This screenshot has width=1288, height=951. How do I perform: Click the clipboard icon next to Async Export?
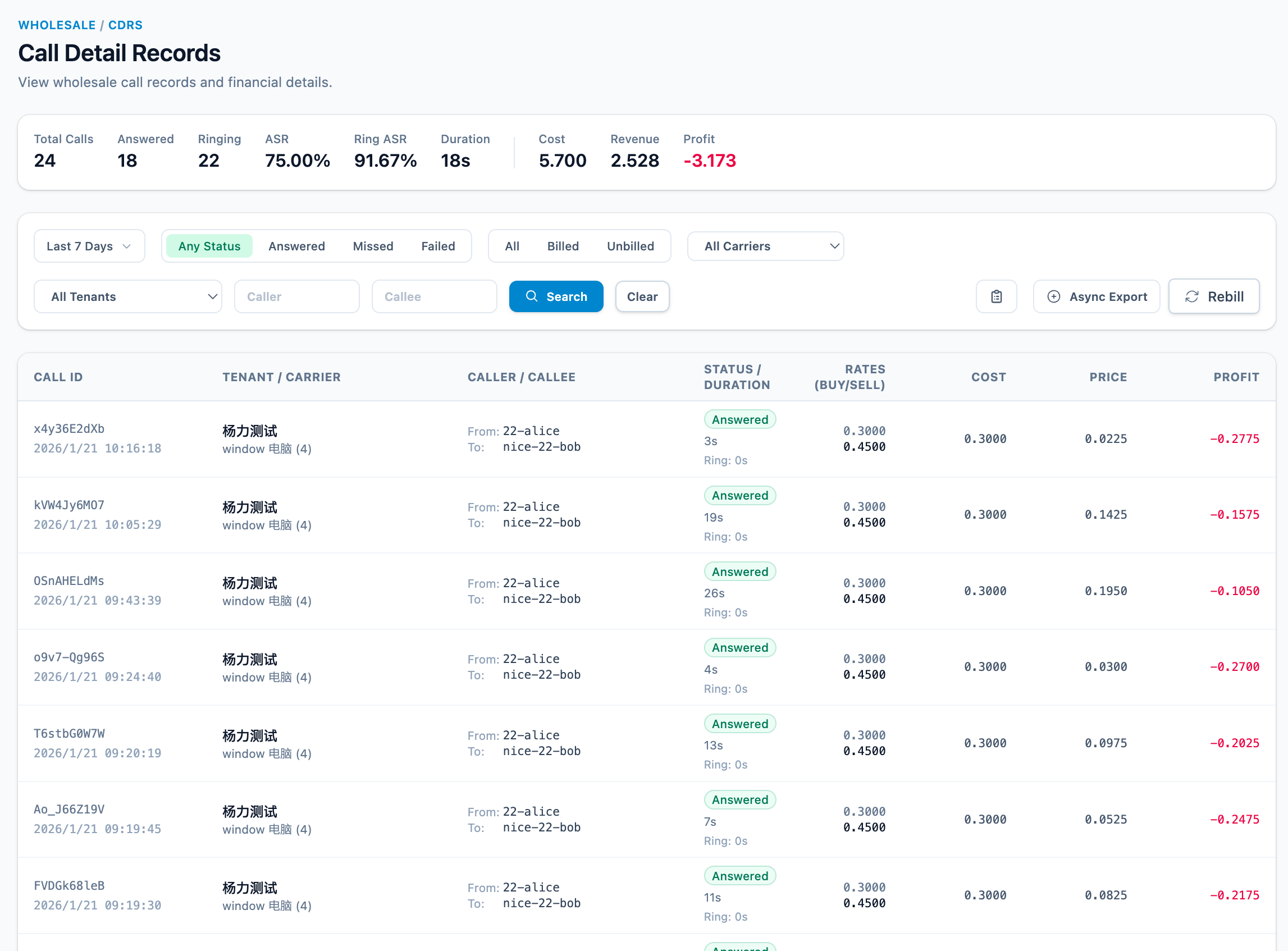tap(996, 296)
